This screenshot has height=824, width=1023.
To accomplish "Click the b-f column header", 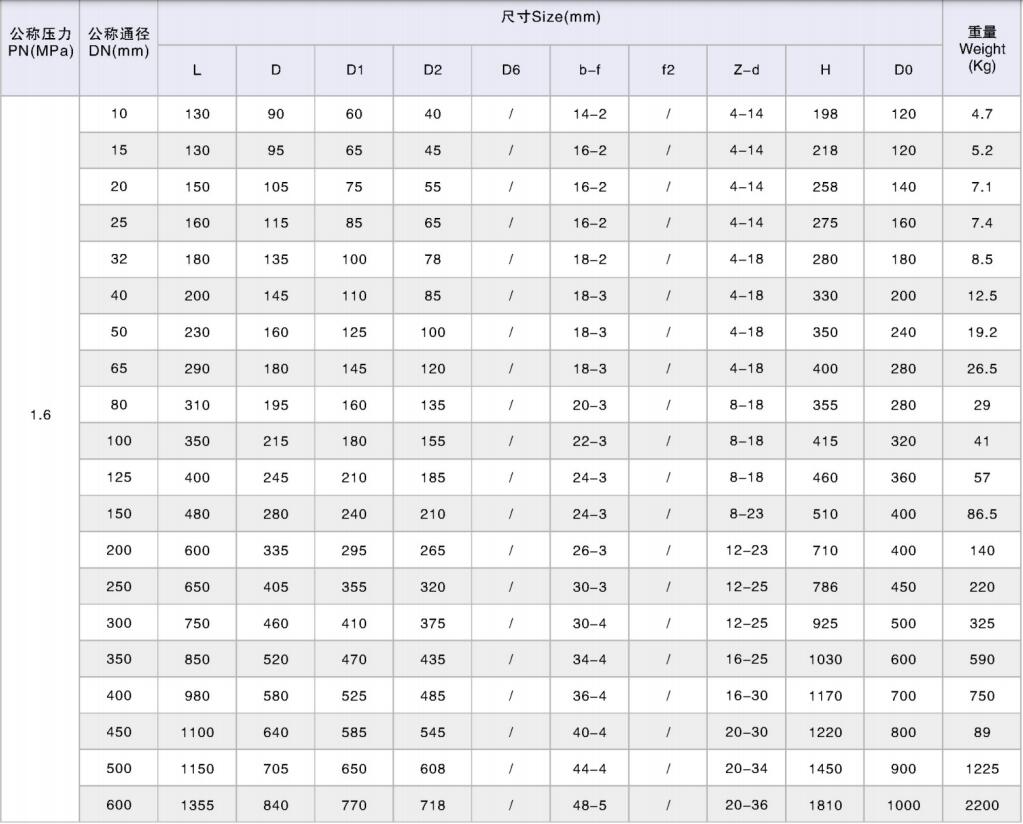I will point(589,70).
